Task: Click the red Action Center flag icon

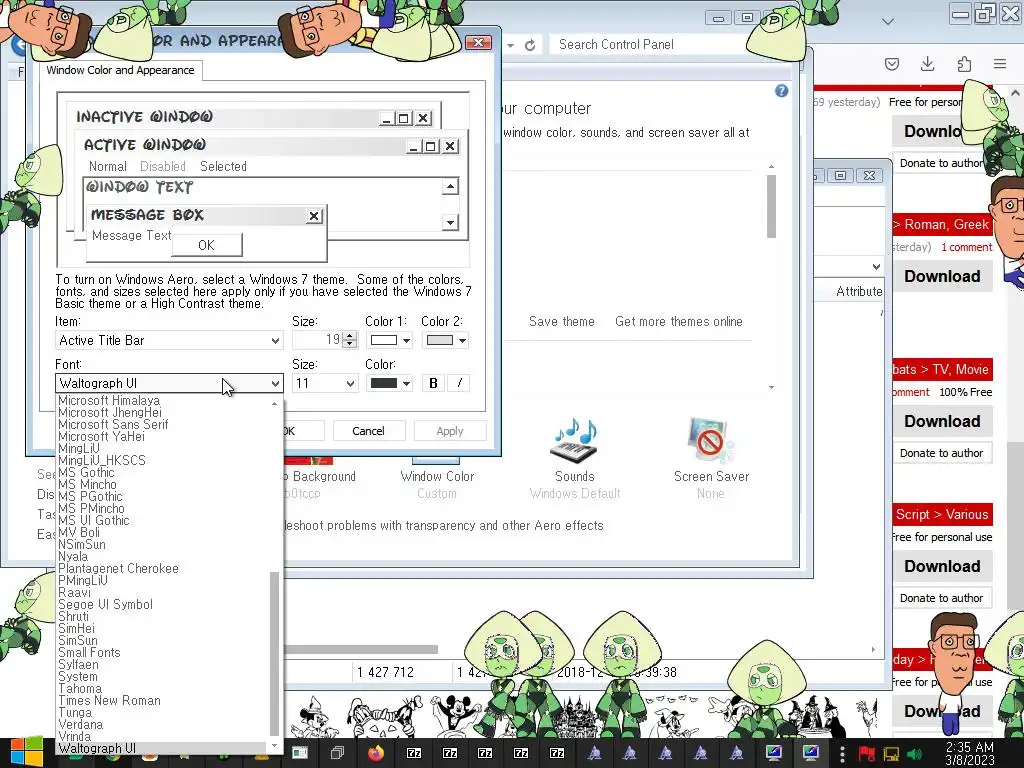Action: point(867,754)
